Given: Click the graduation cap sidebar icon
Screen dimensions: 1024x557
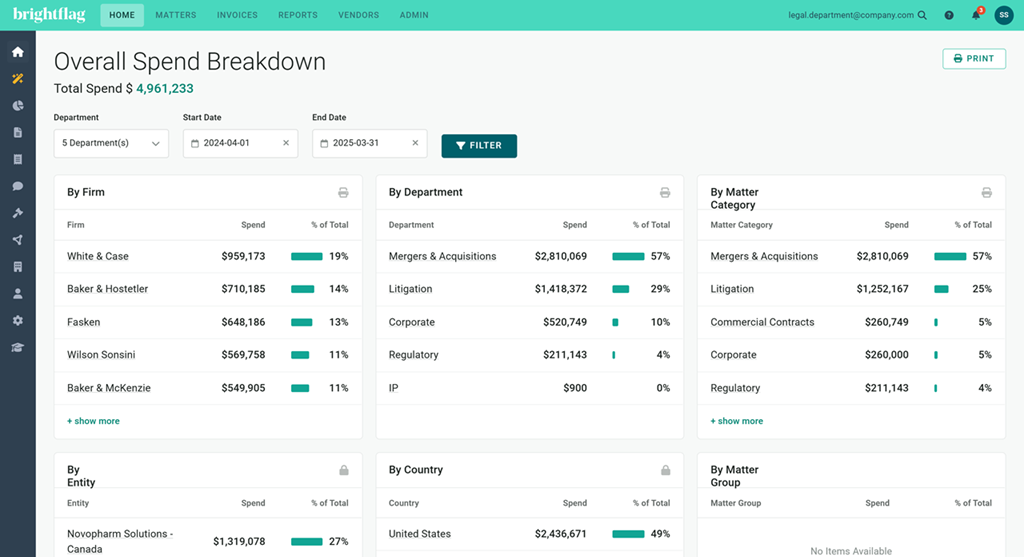Looking at the screenshot, I should pos(18,347).
